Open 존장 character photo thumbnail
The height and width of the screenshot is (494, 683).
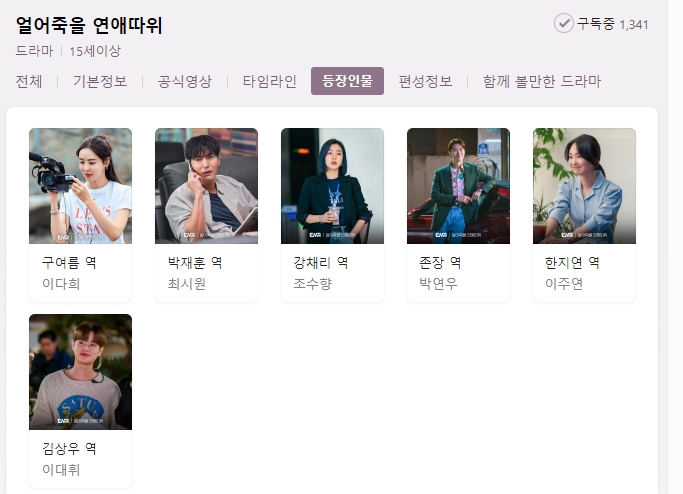(458, 186)
